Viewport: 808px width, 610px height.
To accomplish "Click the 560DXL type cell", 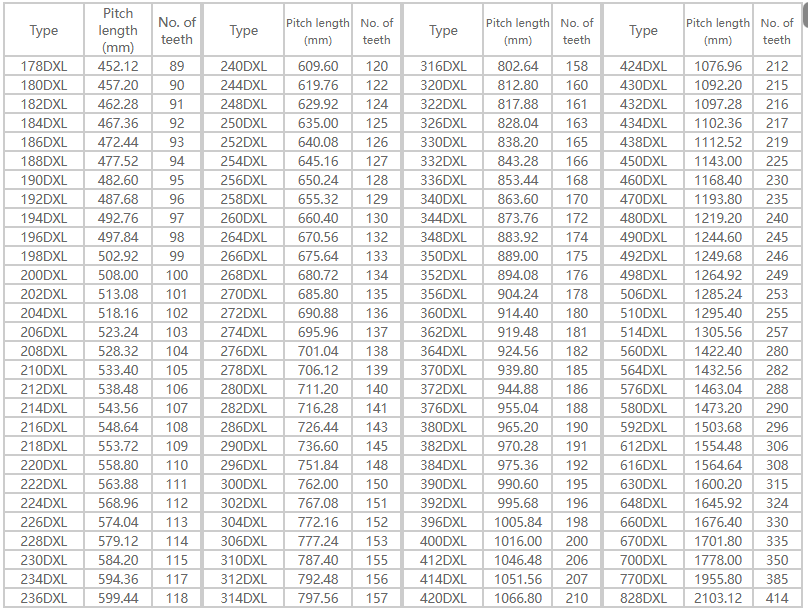I will [643, 351].
